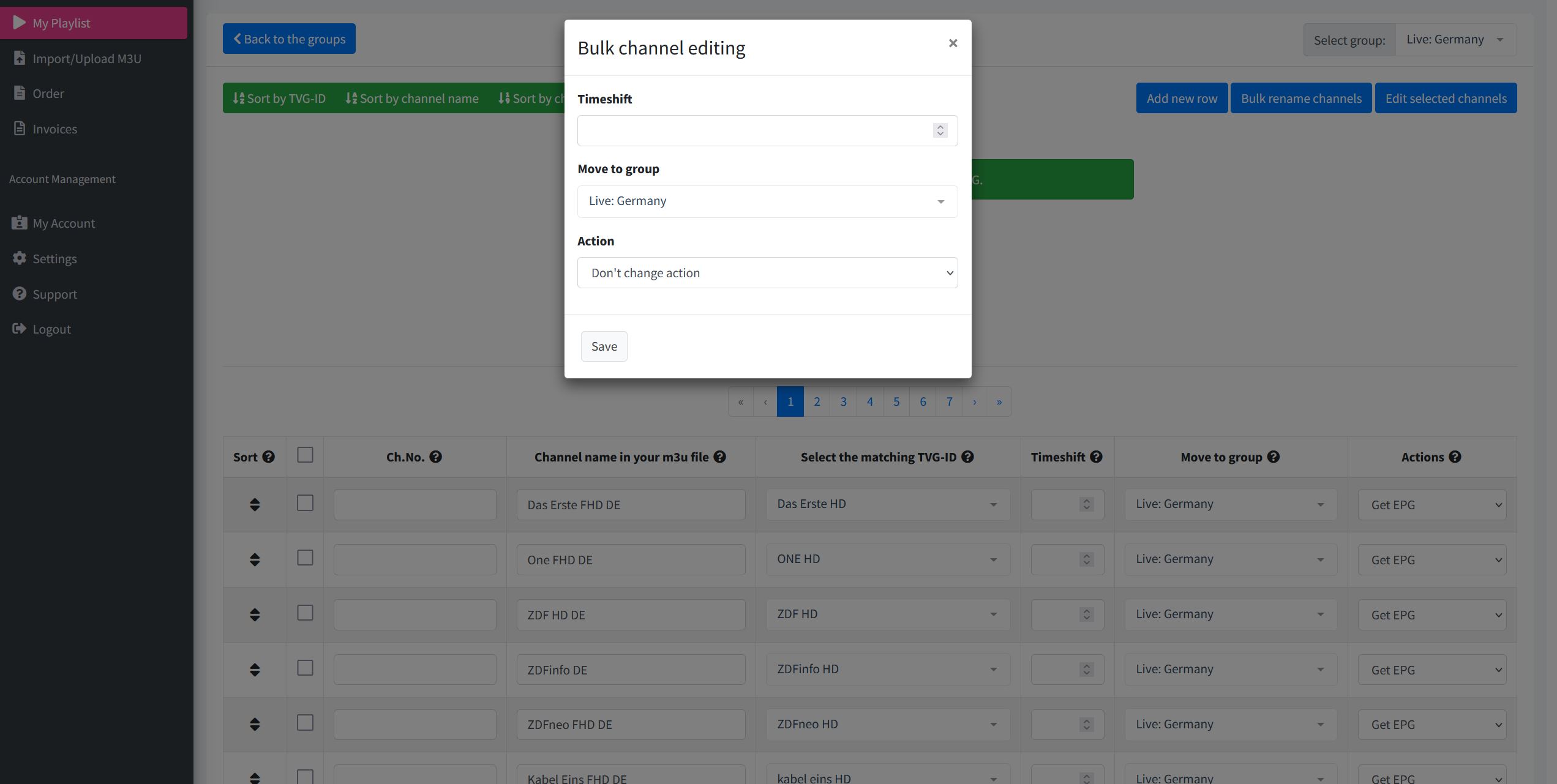This screenshot has width=1557, height=784.
Task: Click up arrow on Timeshift stepper in modal
Action: (940, 127)
